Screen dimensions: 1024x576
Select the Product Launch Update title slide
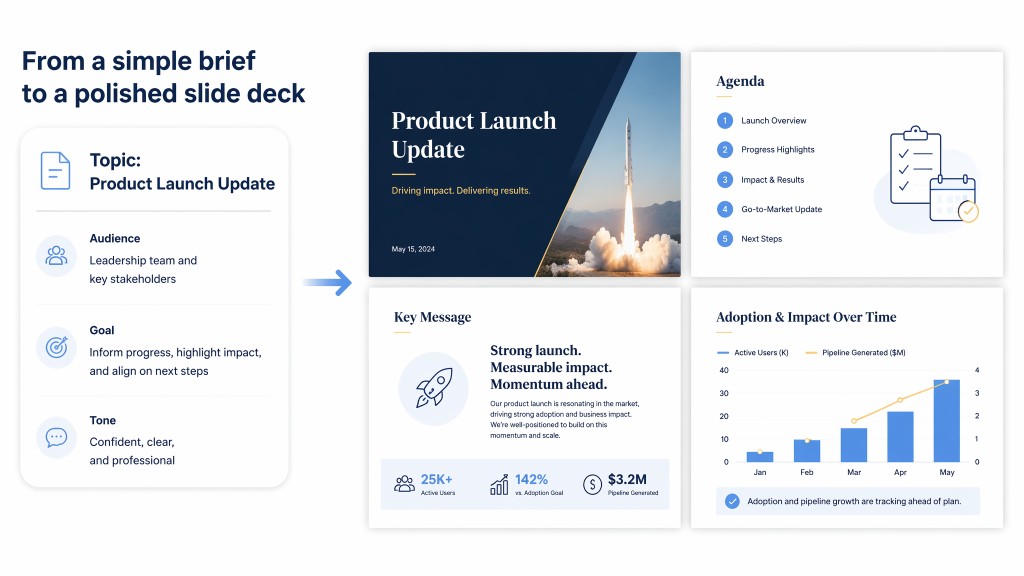(x=524, y=165)
